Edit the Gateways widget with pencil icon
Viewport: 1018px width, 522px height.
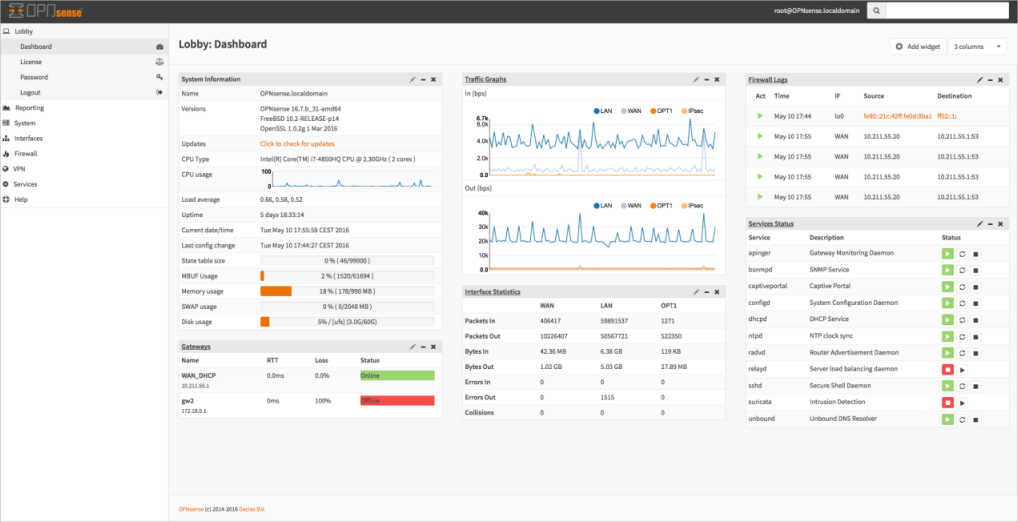tap(412, 347)
